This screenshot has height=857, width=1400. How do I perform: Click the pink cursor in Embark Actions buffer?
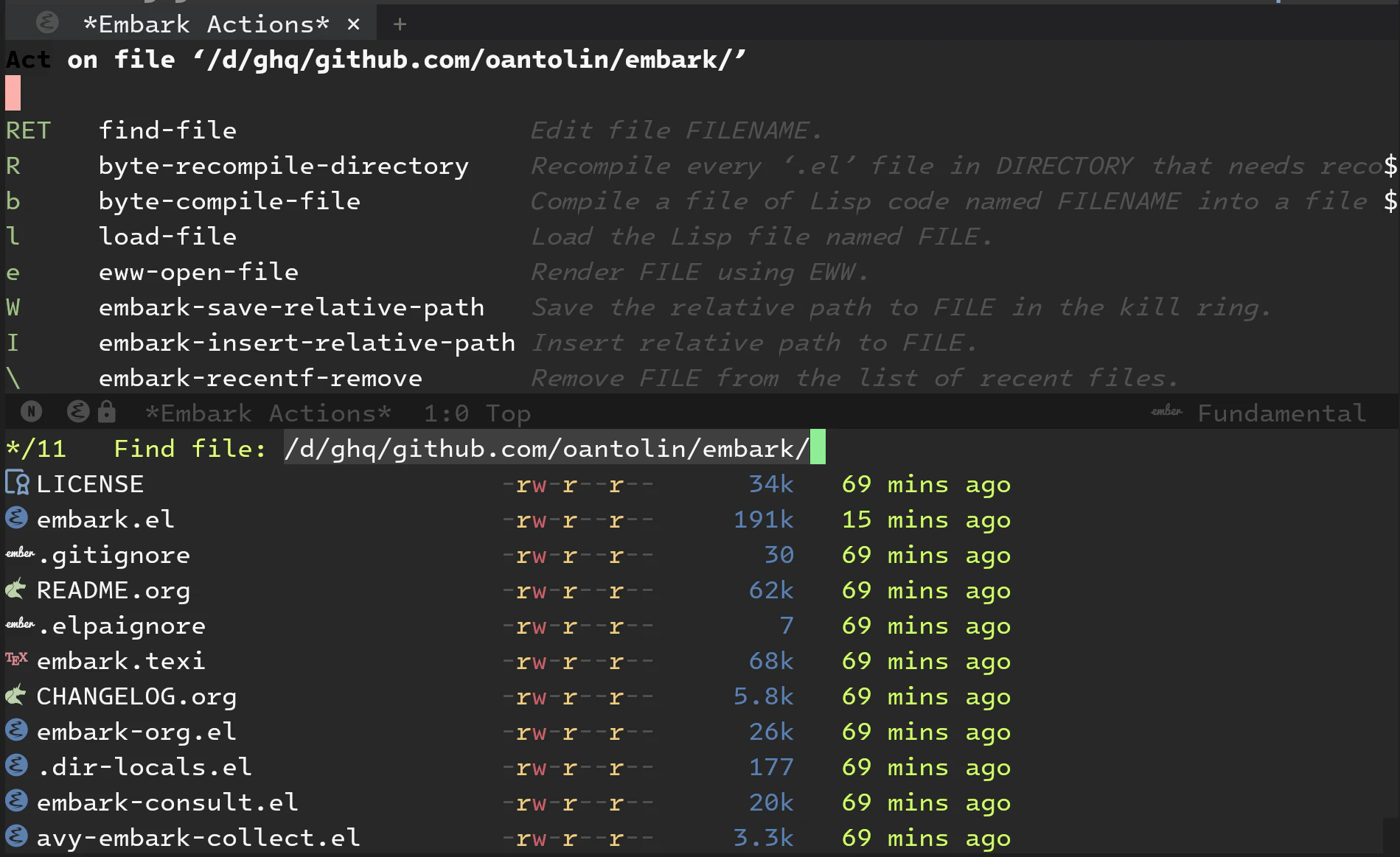click(13, 94)
